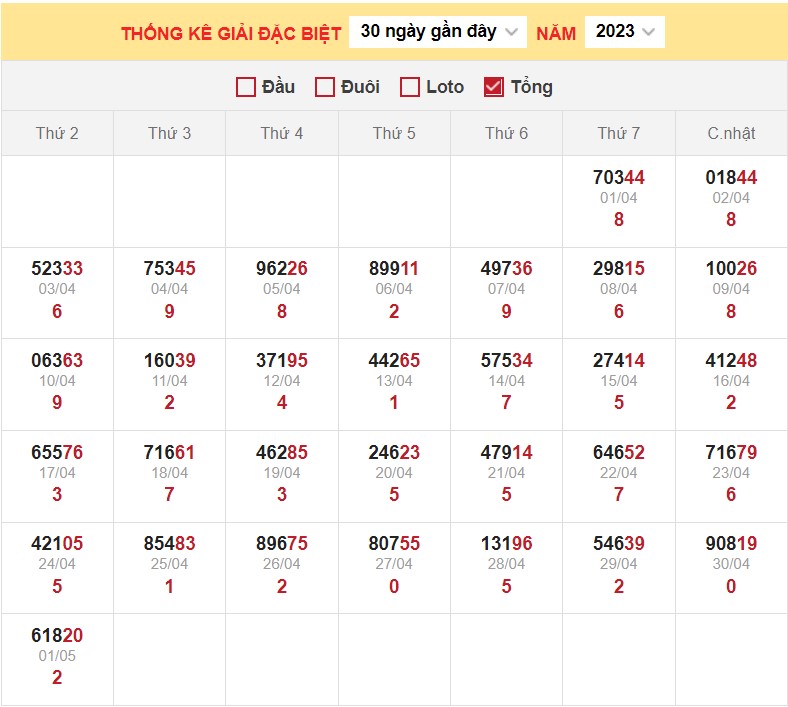The width and height of the screenshot is (788, 707).
Task: Click result 52333 dated 03/04
Action: pyautogui.click(x=57, y=269)
